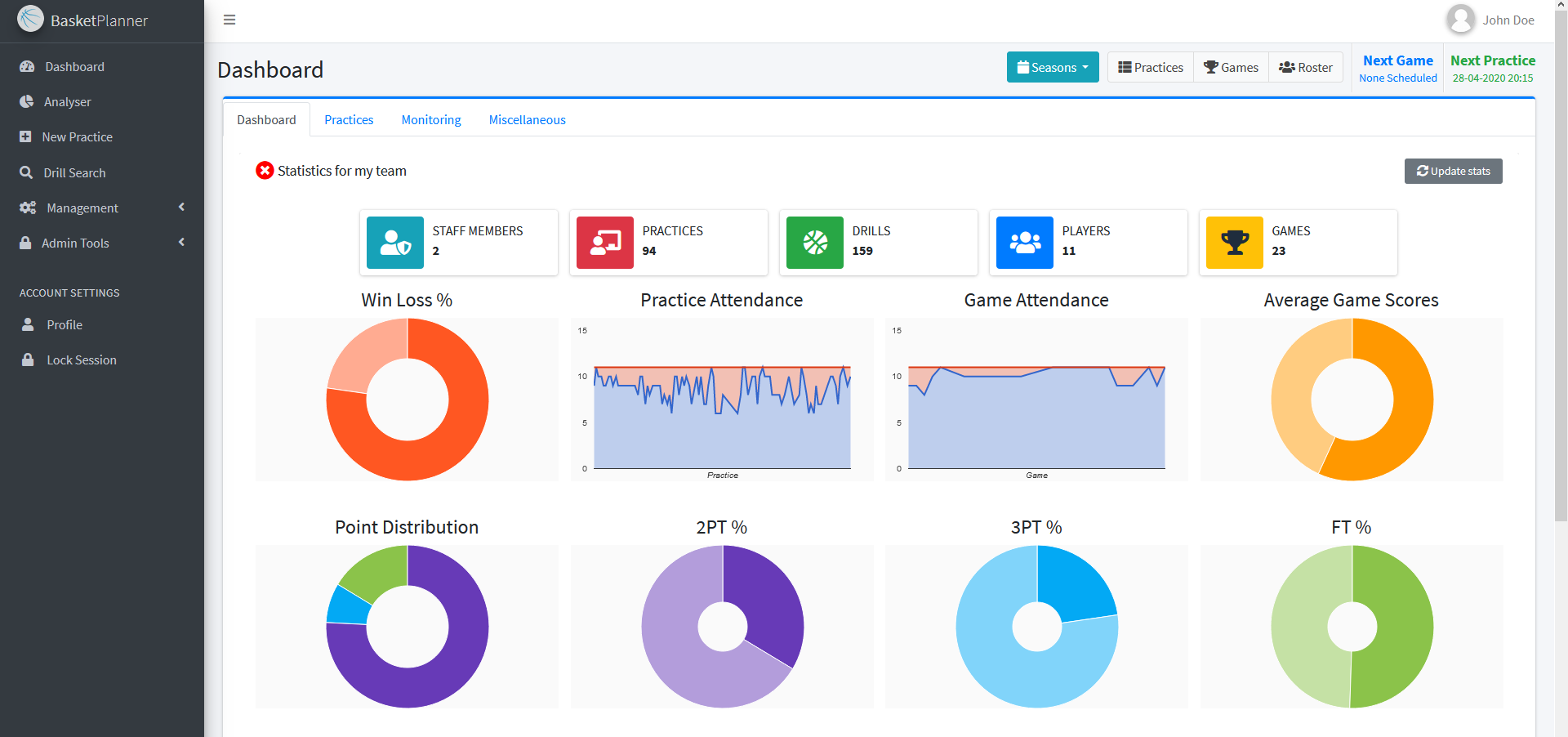
Task: Click the Games count '23'
Action: [x=1279, y=251]
